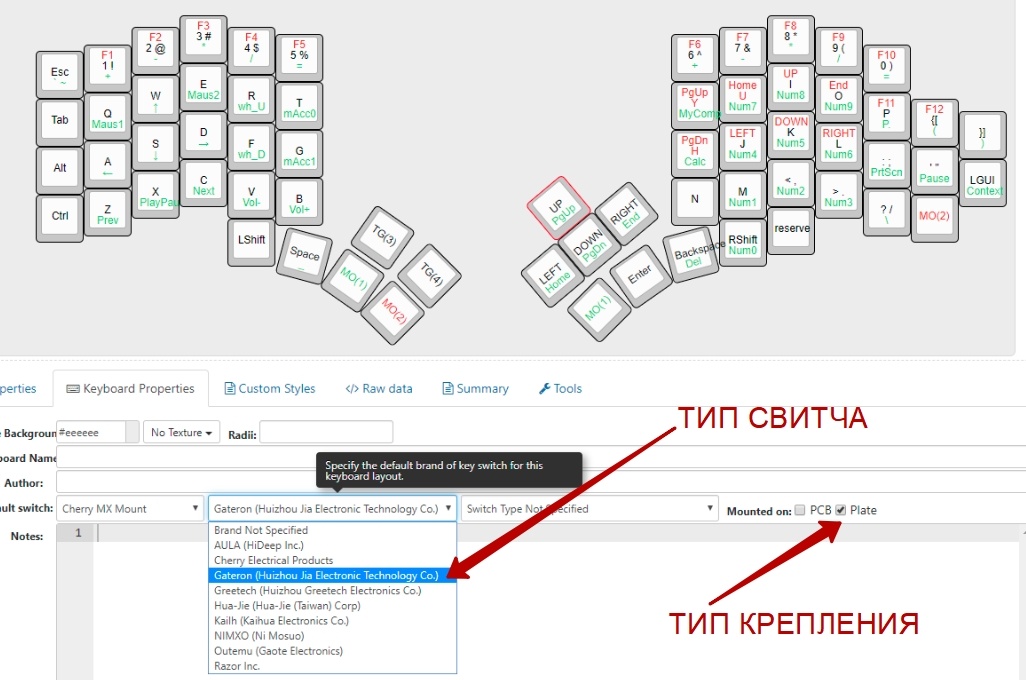Select the Q Maus1 key
Image resolution: width=1026 pixels, height=680 pixels.
point(107,117)
